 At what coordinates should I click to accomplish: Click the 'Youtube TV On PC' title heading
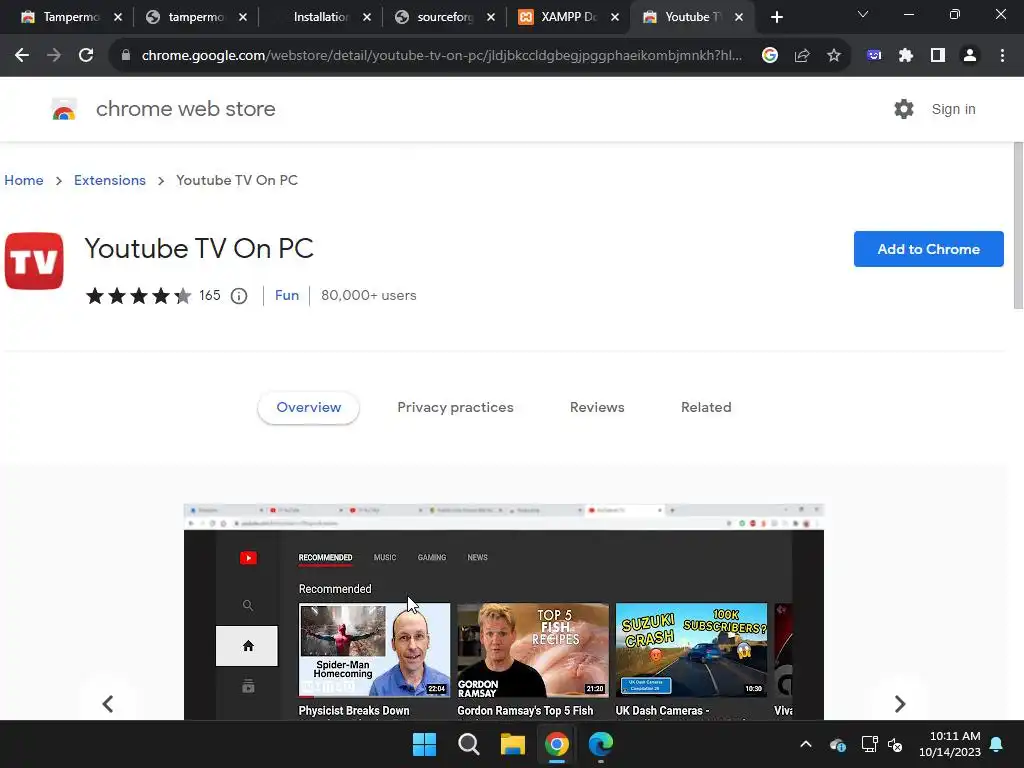pos(199,248)
